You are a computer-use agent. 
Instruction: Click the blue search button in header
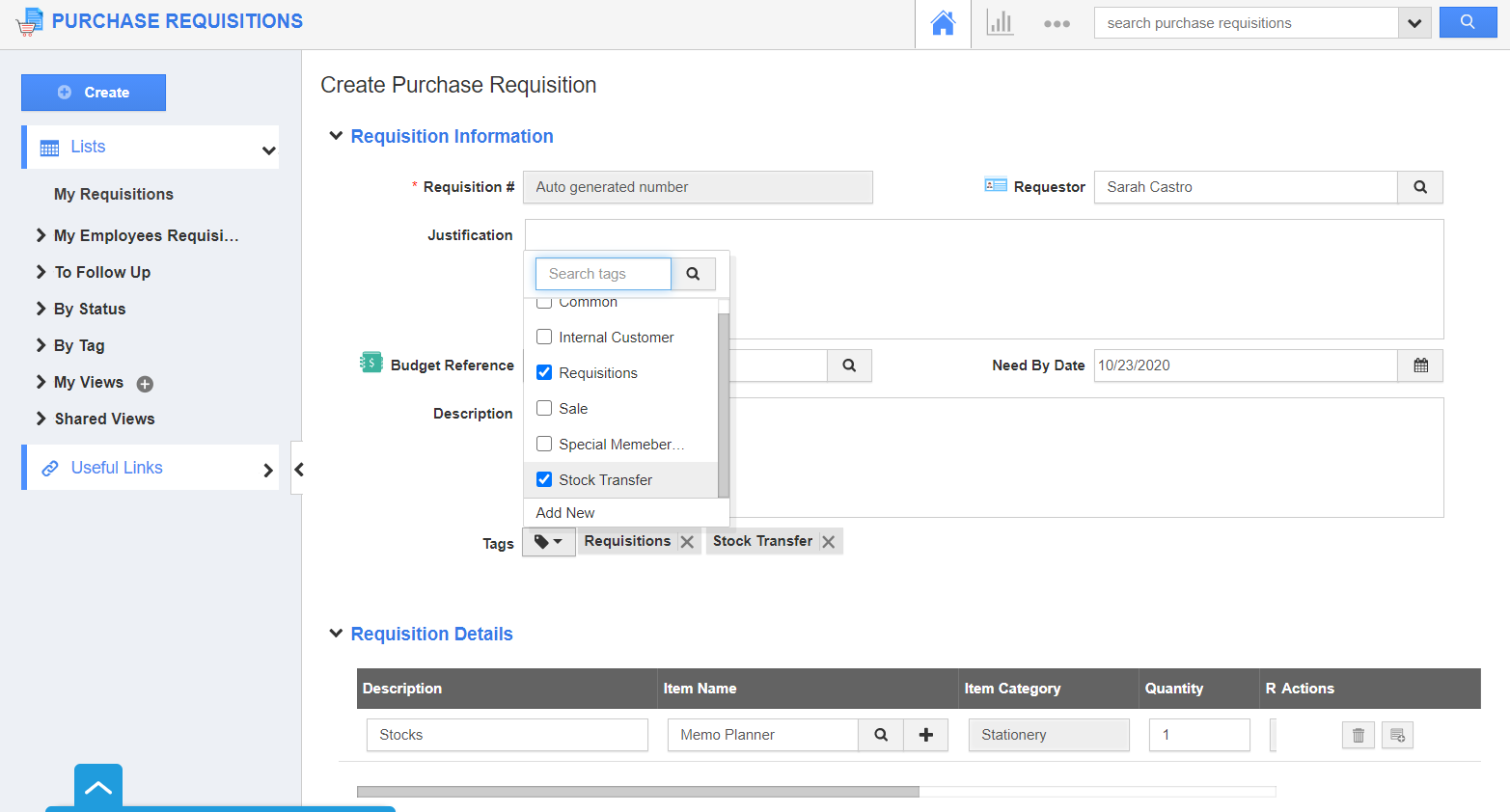pyautogui.click(x=1467, y=22)
